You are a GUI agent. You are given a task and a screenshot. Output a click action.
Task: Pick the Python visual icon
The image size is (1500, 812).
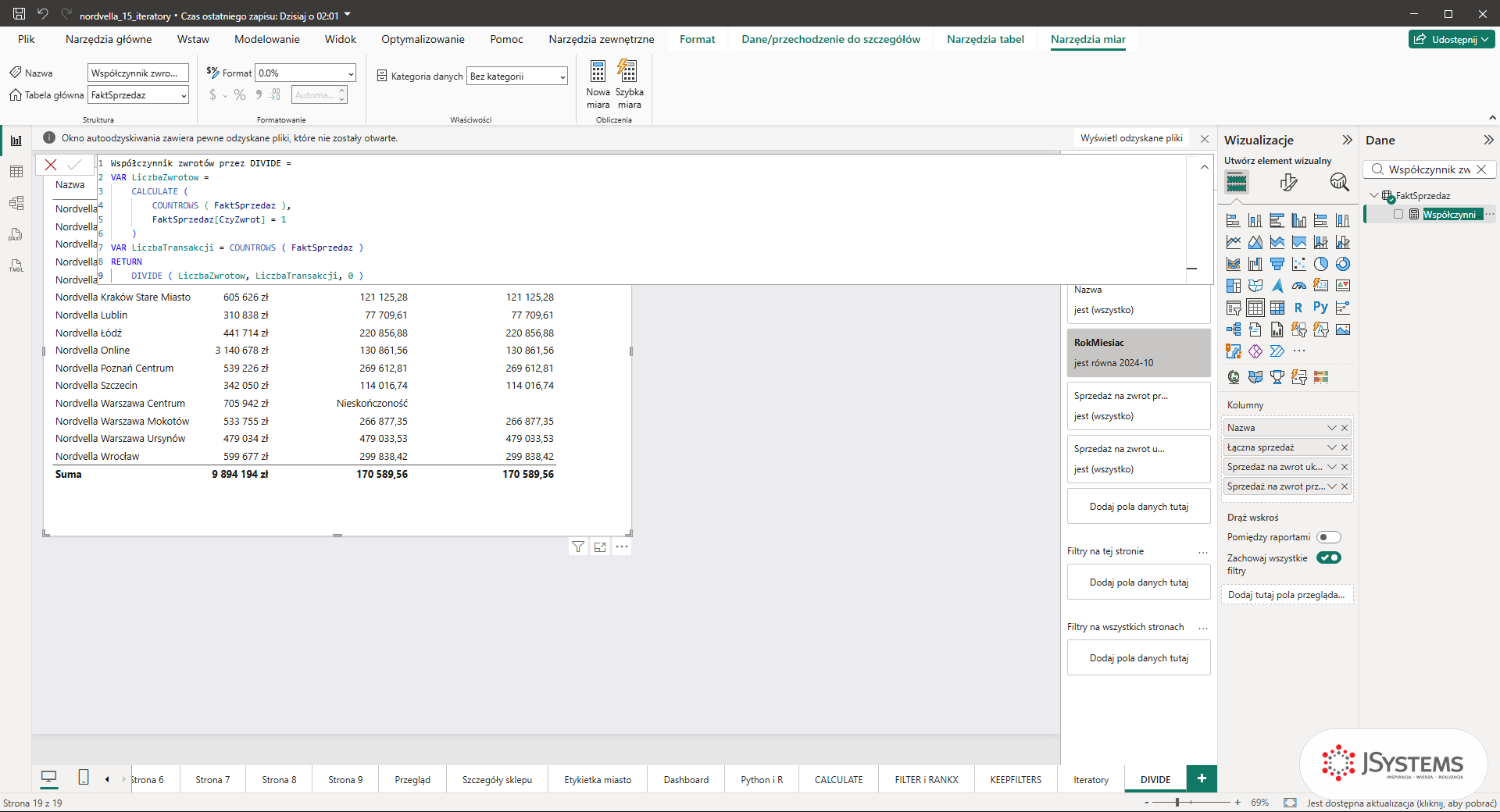[1320, 308]
